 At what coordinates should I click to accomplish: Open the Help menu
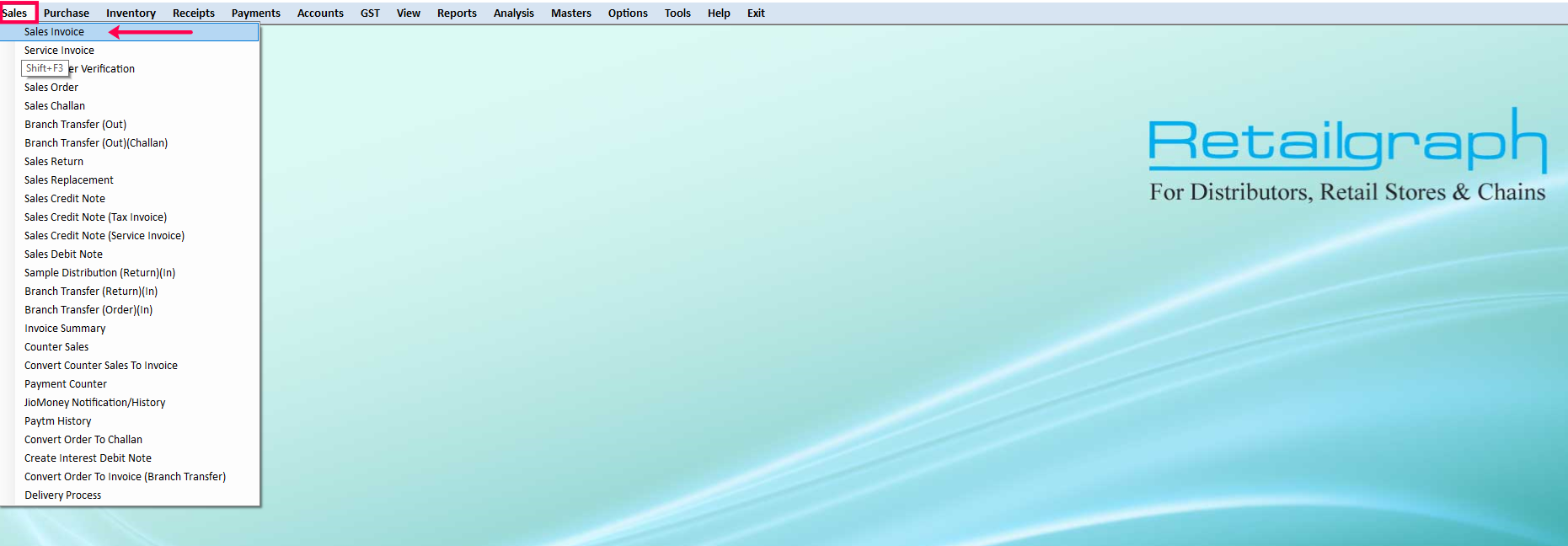pos(719,13)
